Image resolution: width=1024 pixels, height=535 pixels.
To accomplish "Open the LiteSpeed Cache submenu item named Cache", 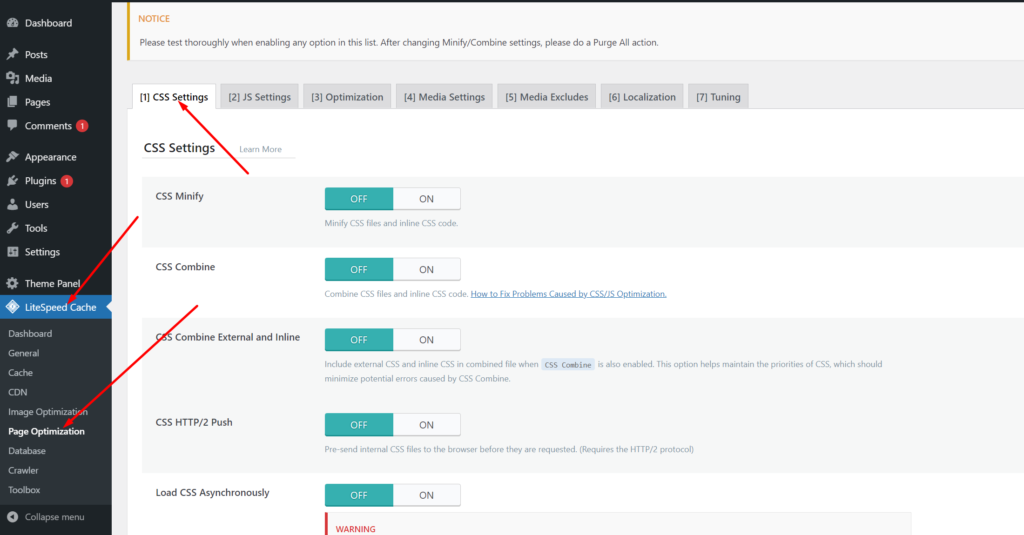I will (20, 373).
